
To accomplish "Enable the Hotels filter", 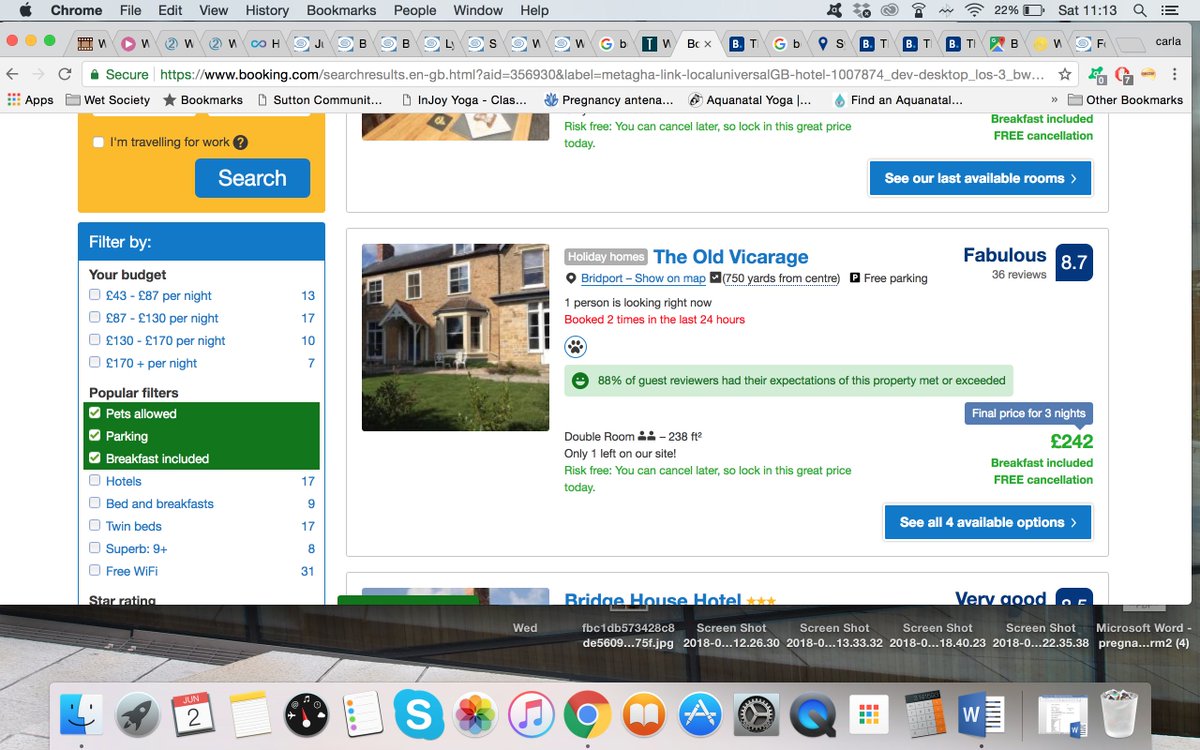I will [95, 481].
